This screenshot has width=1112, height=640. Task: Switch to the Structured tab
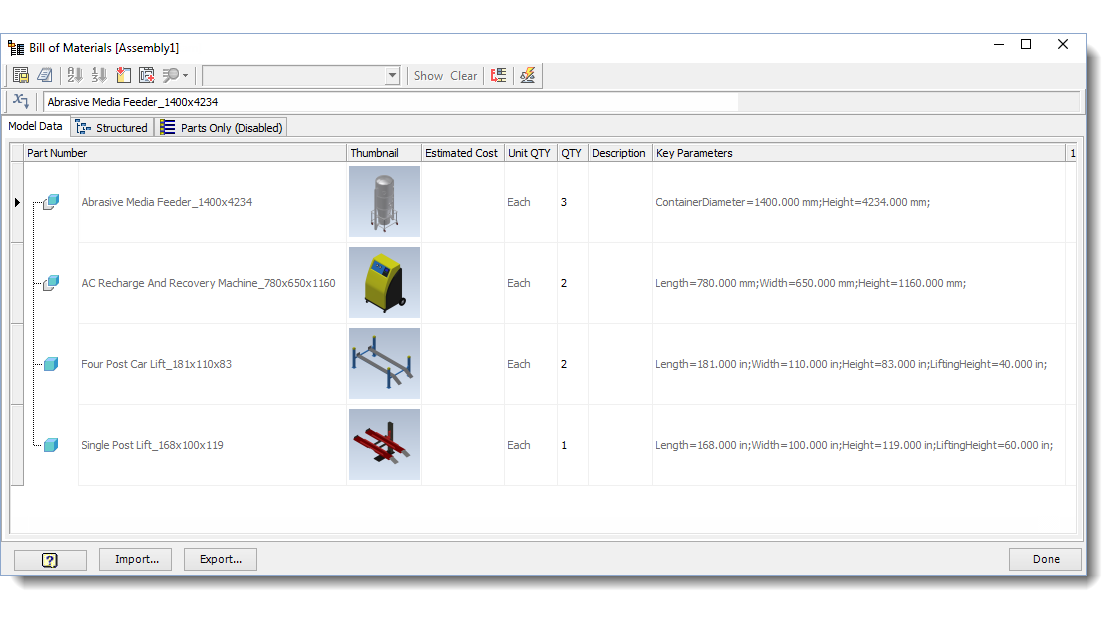(x=112, y=127)
